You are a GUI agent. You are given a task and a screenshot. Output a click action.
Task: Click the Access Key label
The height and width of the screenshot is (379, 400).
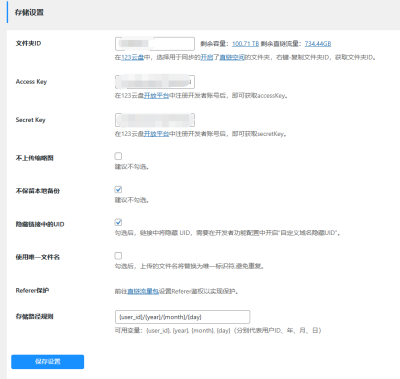[31, 82]
